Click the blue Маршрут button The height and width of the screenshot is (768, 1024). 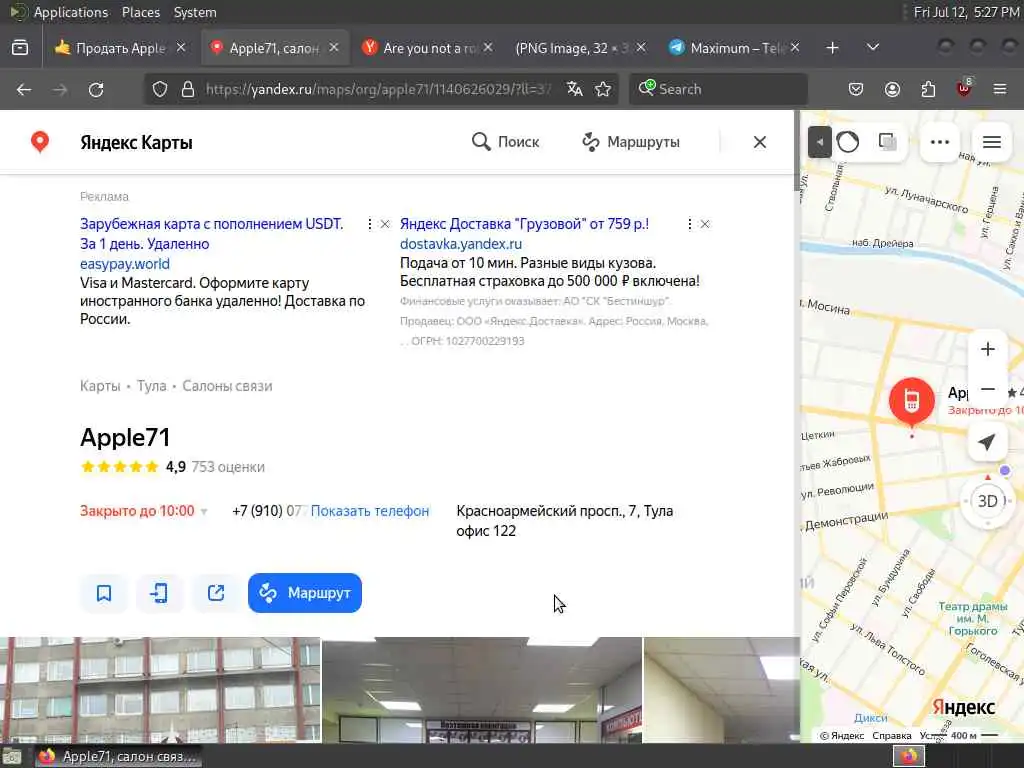[x=305, y=593]
